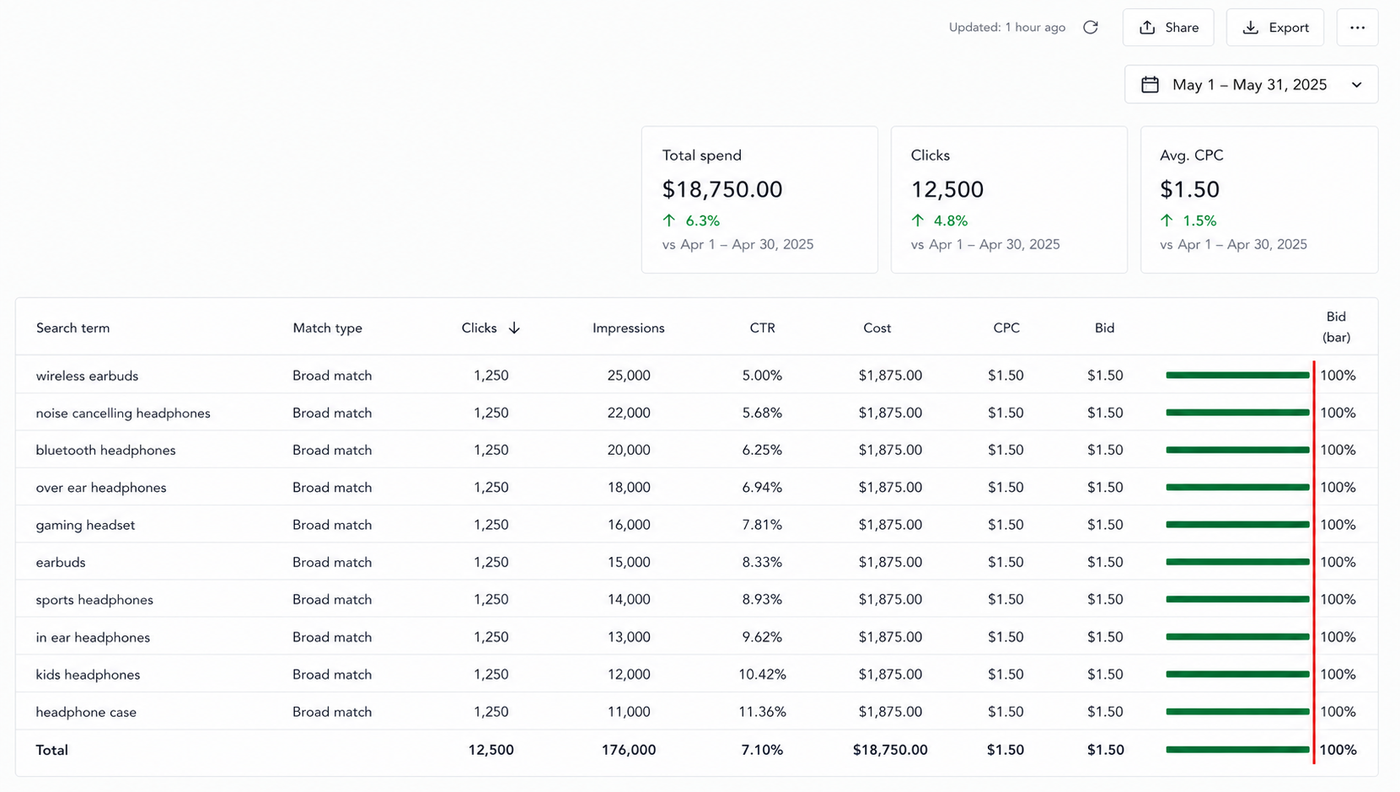1400x792 pixels.
Task: Click the Export button
Action: coord(1275,28)
